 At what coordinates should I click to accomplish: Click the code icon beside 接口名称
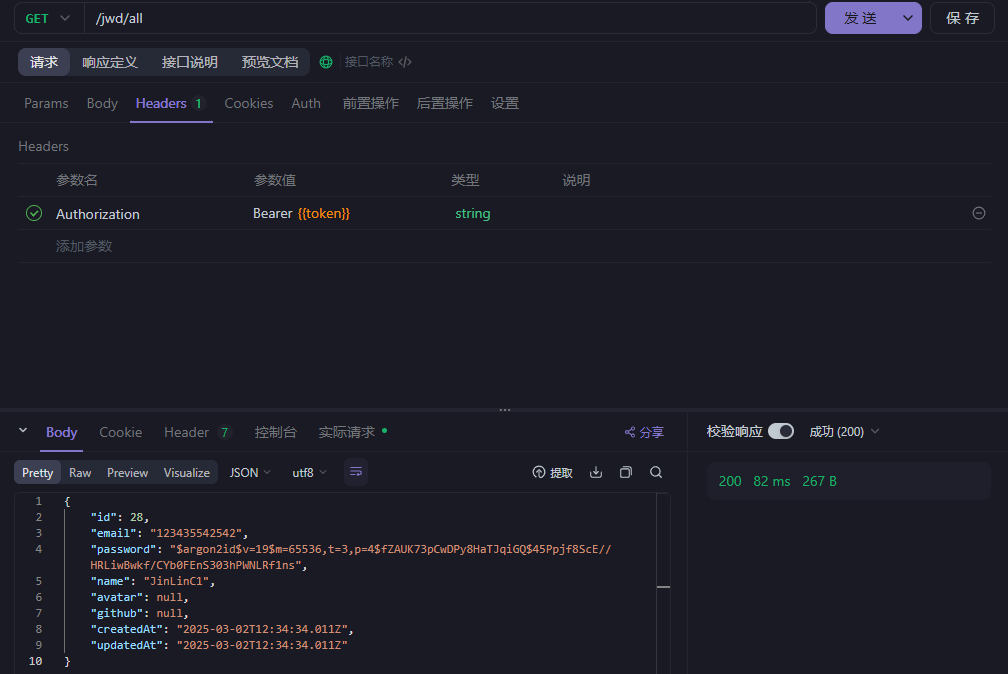(405, 62)
